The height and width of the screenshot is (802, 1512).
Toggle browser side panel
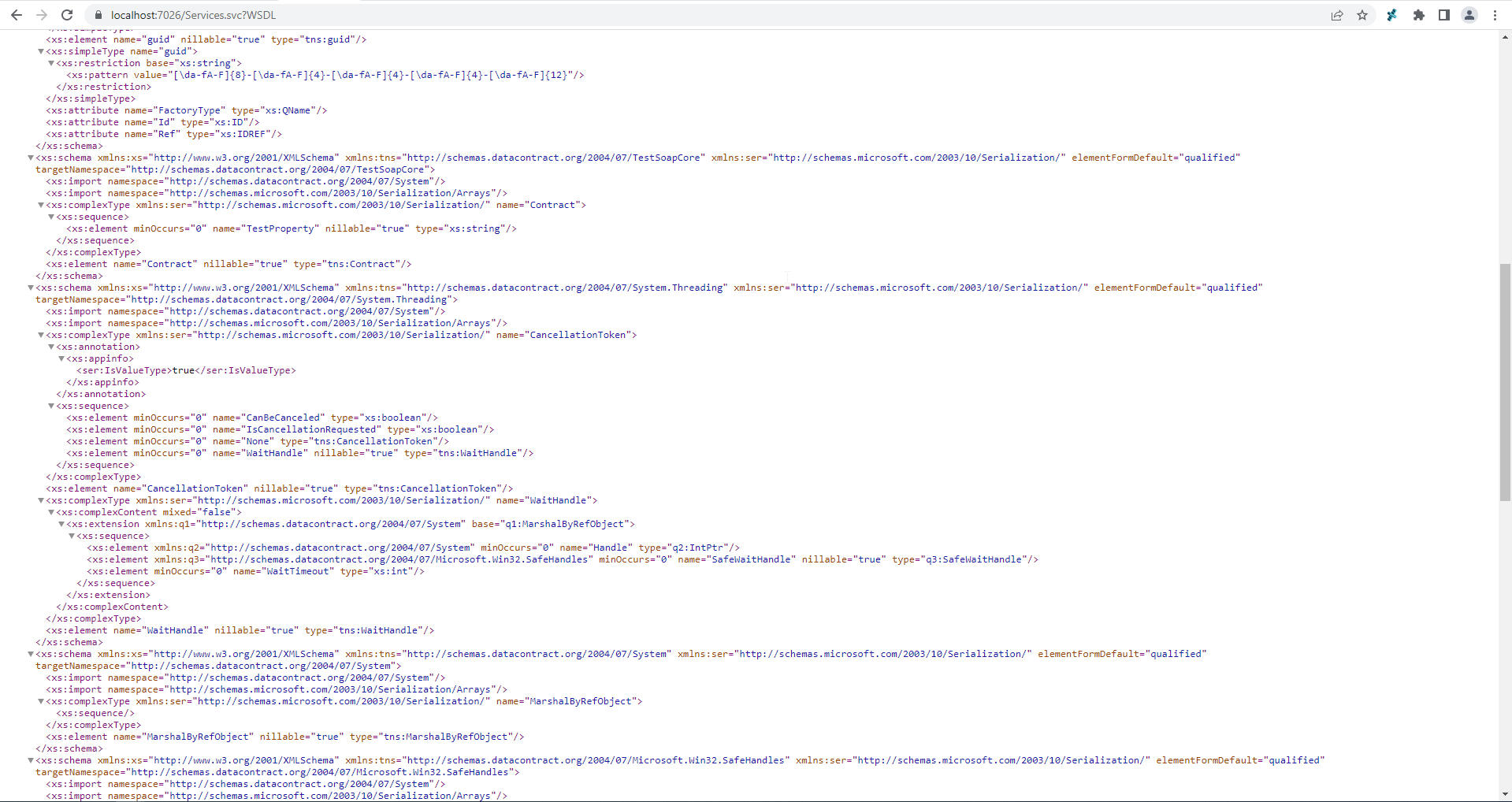coord(1444,15)
